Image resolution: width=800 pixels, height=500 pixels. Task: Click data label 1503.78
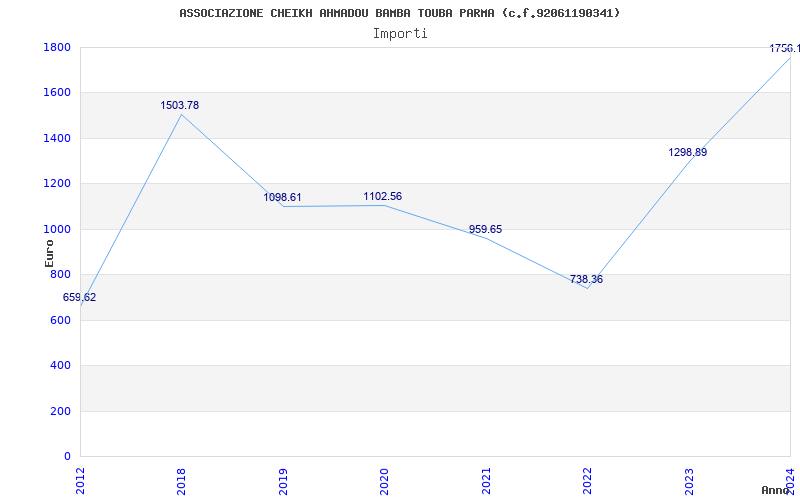(180, 106)
